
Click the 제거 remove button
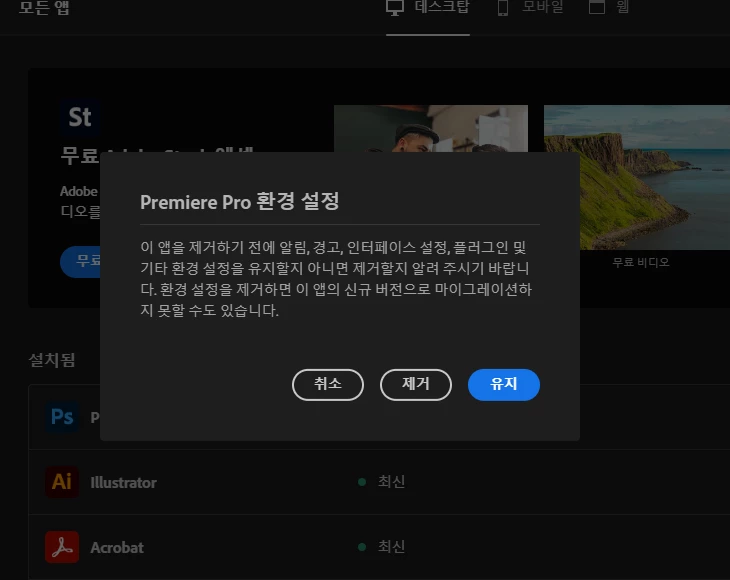(x=416, y=384)
